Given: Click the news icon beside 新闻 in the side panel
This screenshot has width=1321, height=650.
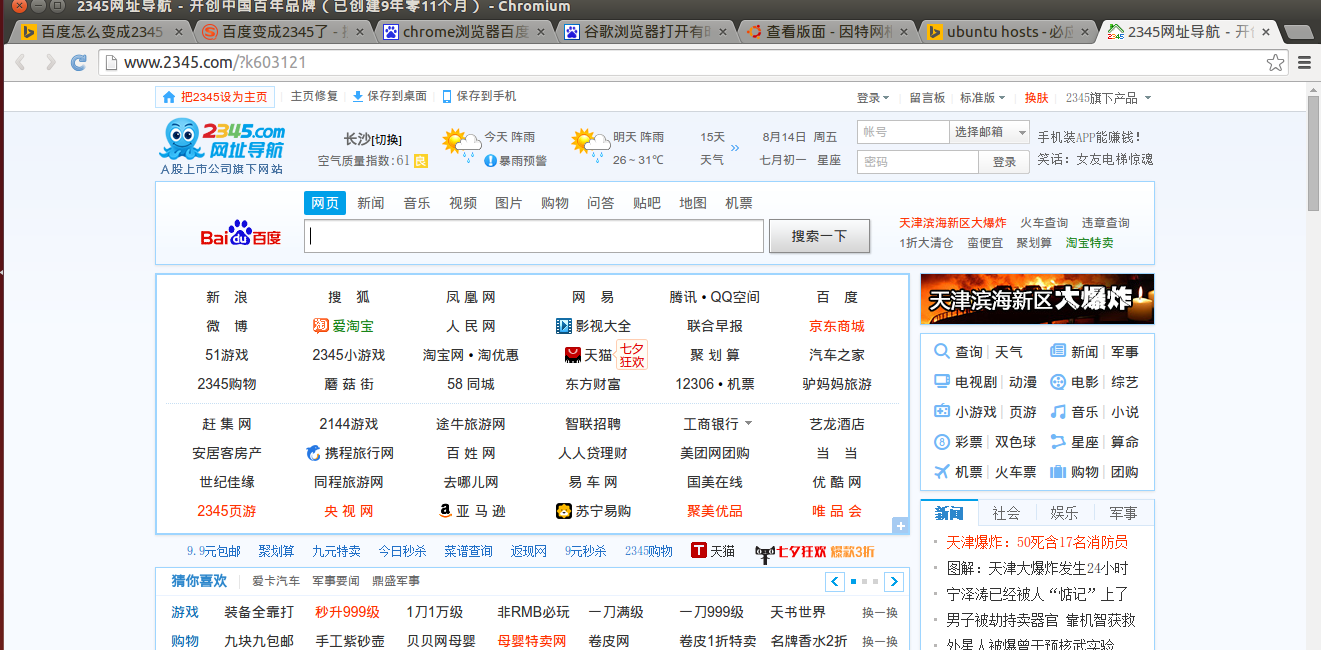Looking at the screenshot, I should (1058, 352).
